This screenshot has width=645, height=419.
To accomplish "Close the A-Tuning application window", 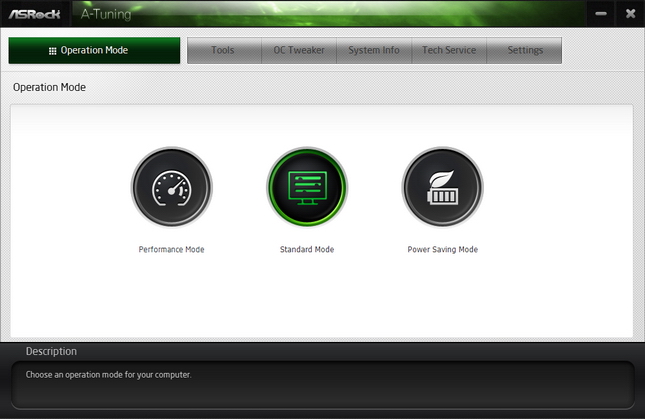I will (x=630, y=14).
